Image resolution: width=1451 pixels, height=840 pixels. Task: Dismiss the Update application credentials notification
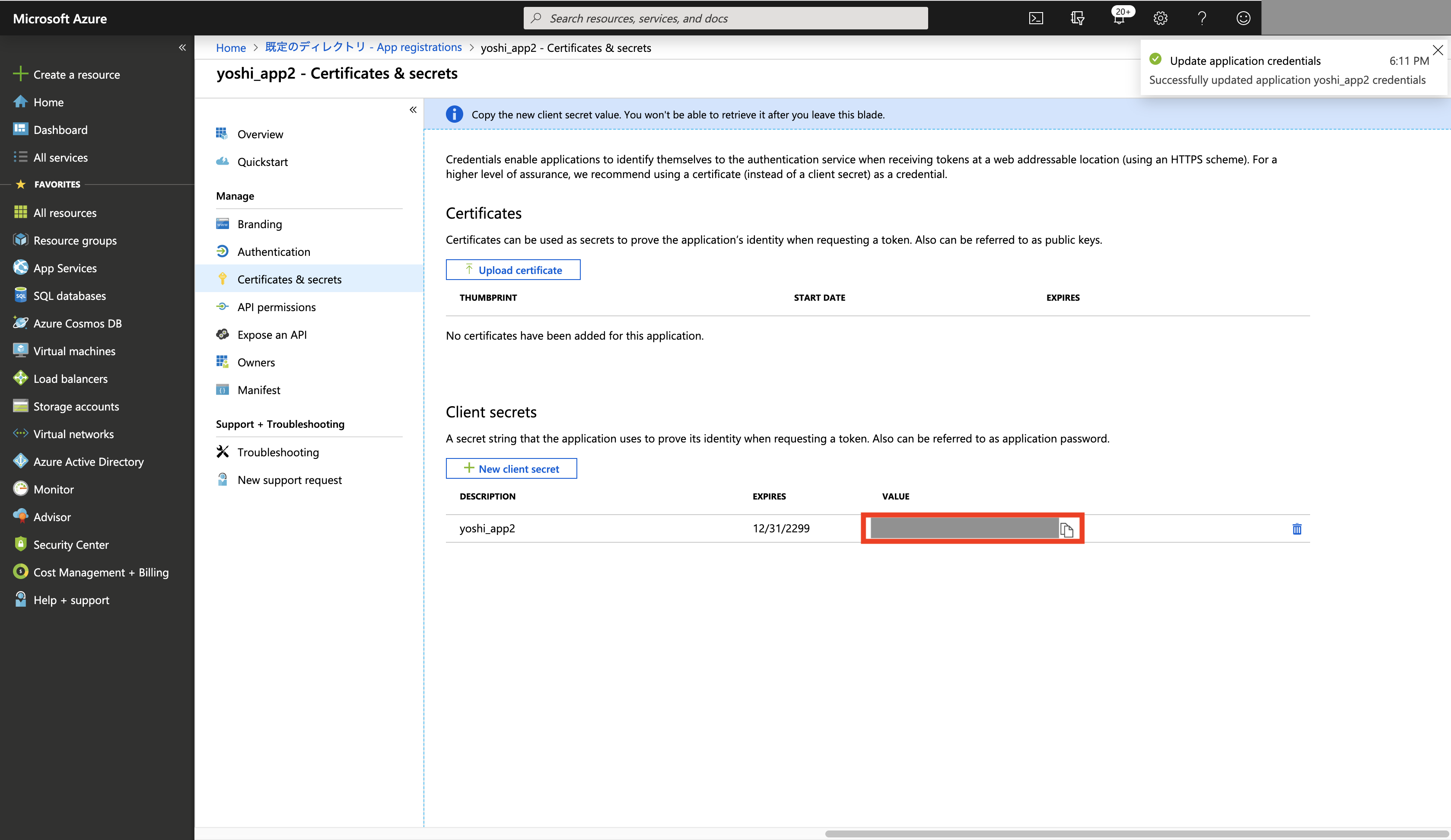point(1437,50)
